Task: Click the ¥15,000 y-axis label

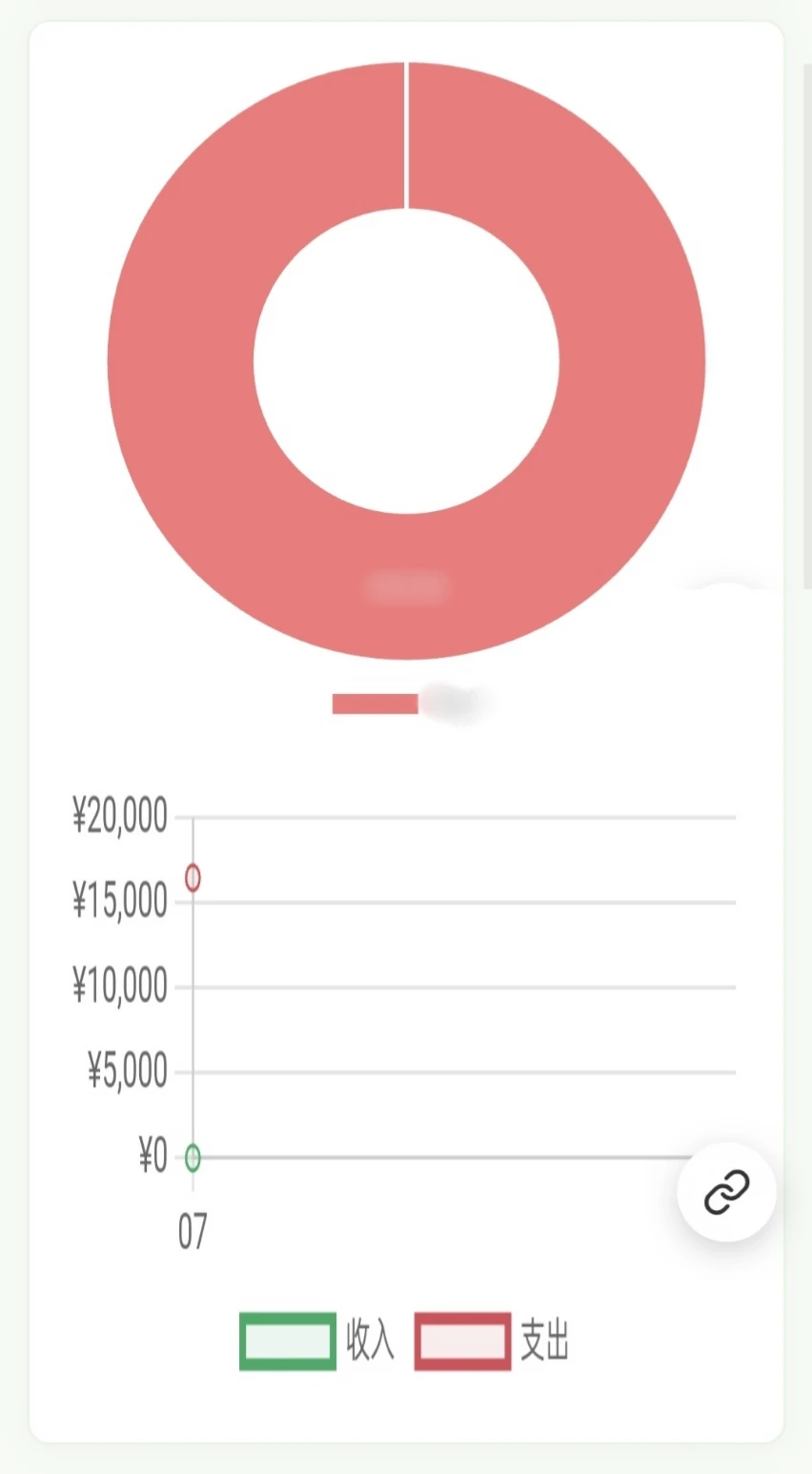Action: pos(120,901)
